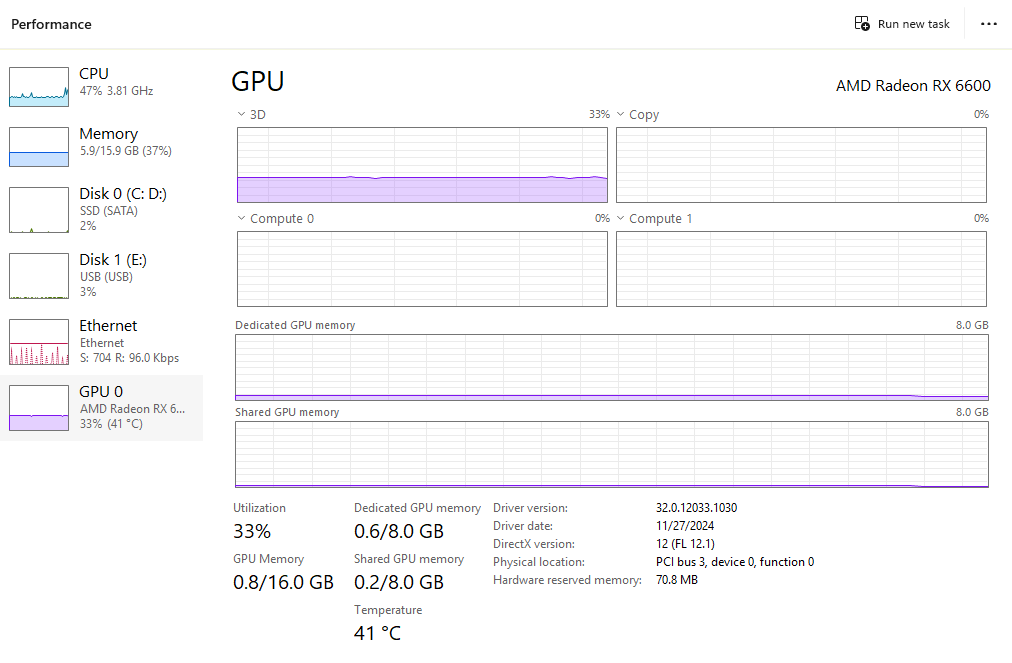Open the three-dot more options menu
This screenshot has width=1012, height=663.
[989, 24]
